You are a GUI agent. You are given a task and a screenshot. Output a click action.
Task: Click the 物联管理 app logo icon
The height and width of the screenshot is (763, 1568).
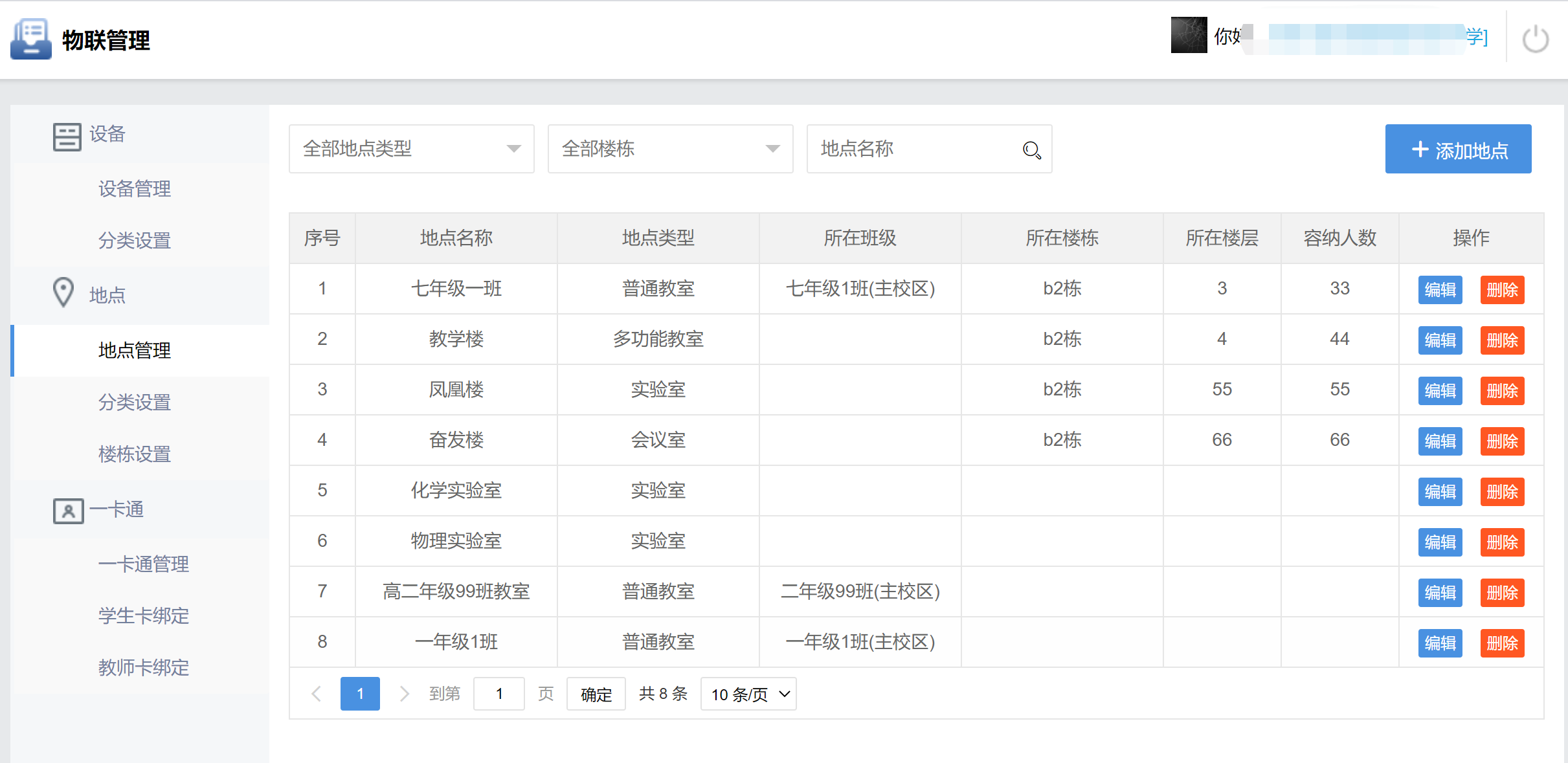pos(30,39)
